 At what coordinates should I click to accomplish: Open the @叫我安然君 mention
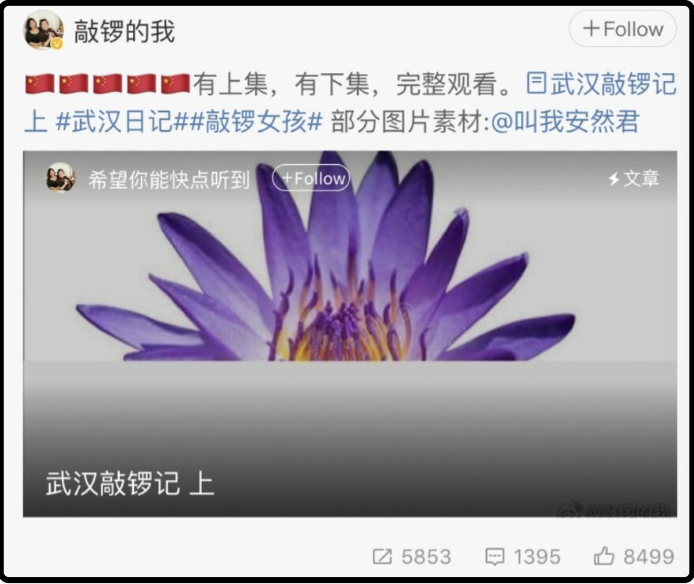pyautogui.click(x=565, y=121)
